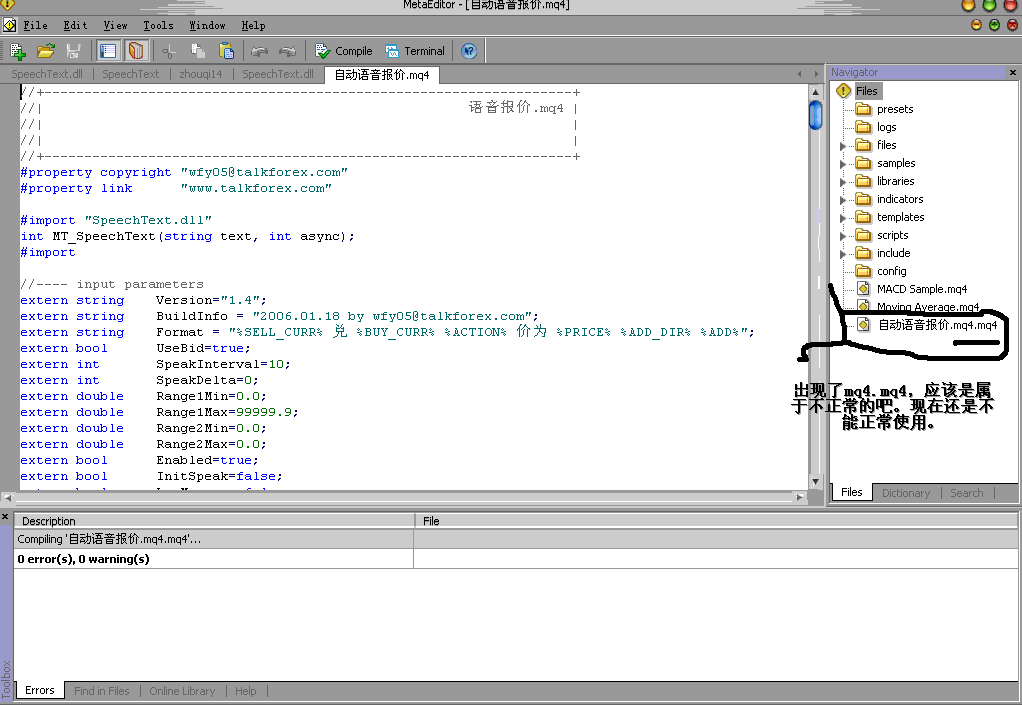This screenshot has height=705, width=1022.
Task: Select the logs folder
Action: tap(886, 127)
